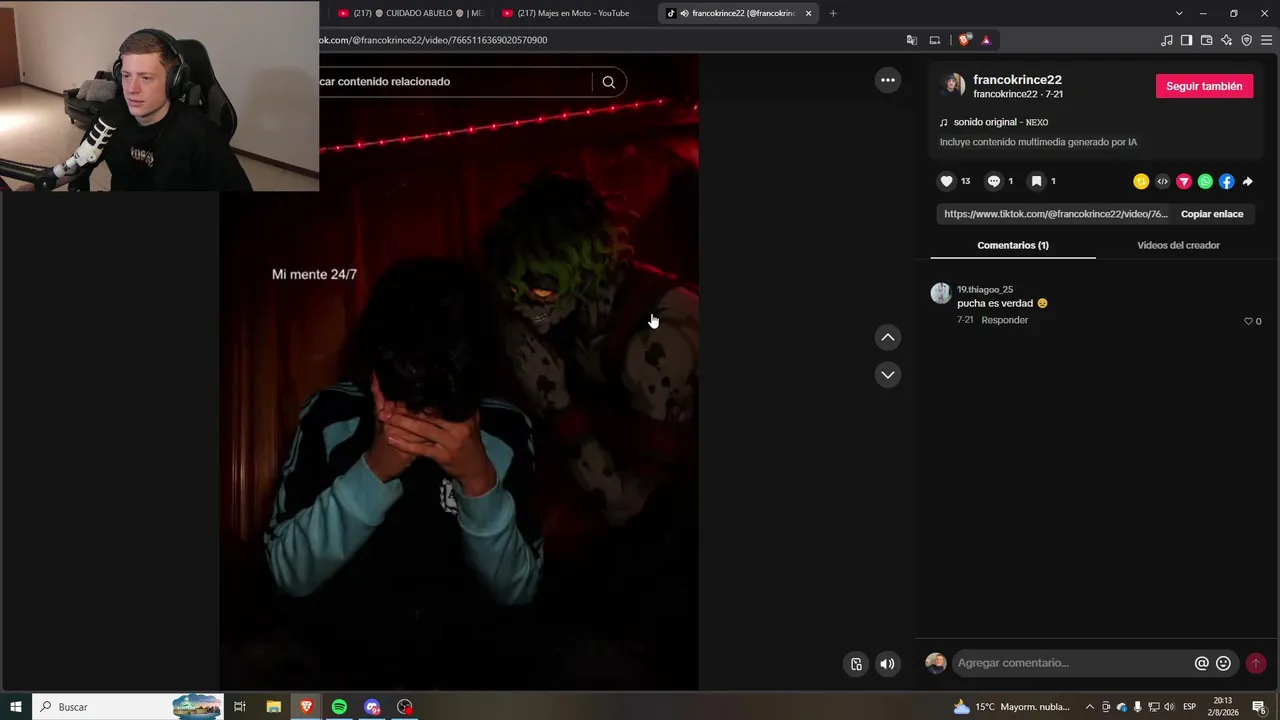Like the comment from 19.thiagoo_25

(1249, 321)
